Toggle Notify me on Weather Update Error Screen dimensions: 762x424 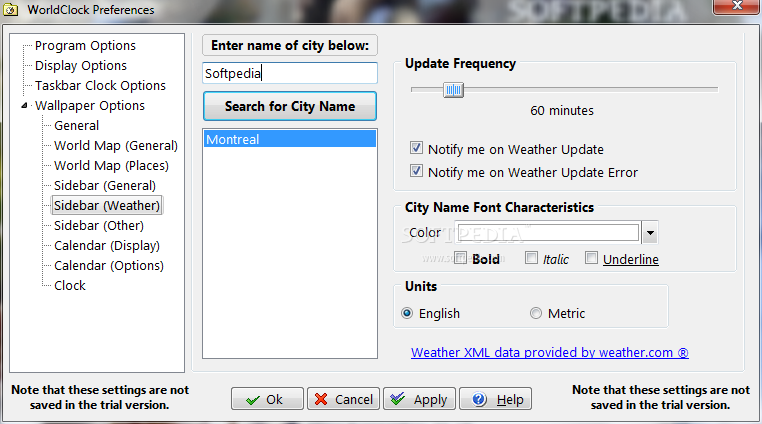click(x=416, y=171)
